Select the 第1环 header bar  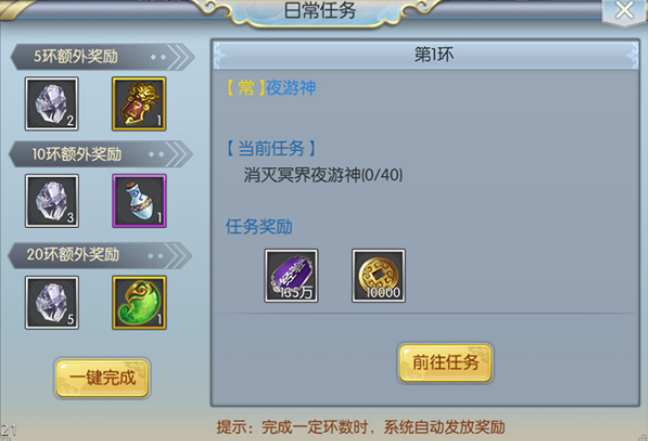tap(426, 55)
